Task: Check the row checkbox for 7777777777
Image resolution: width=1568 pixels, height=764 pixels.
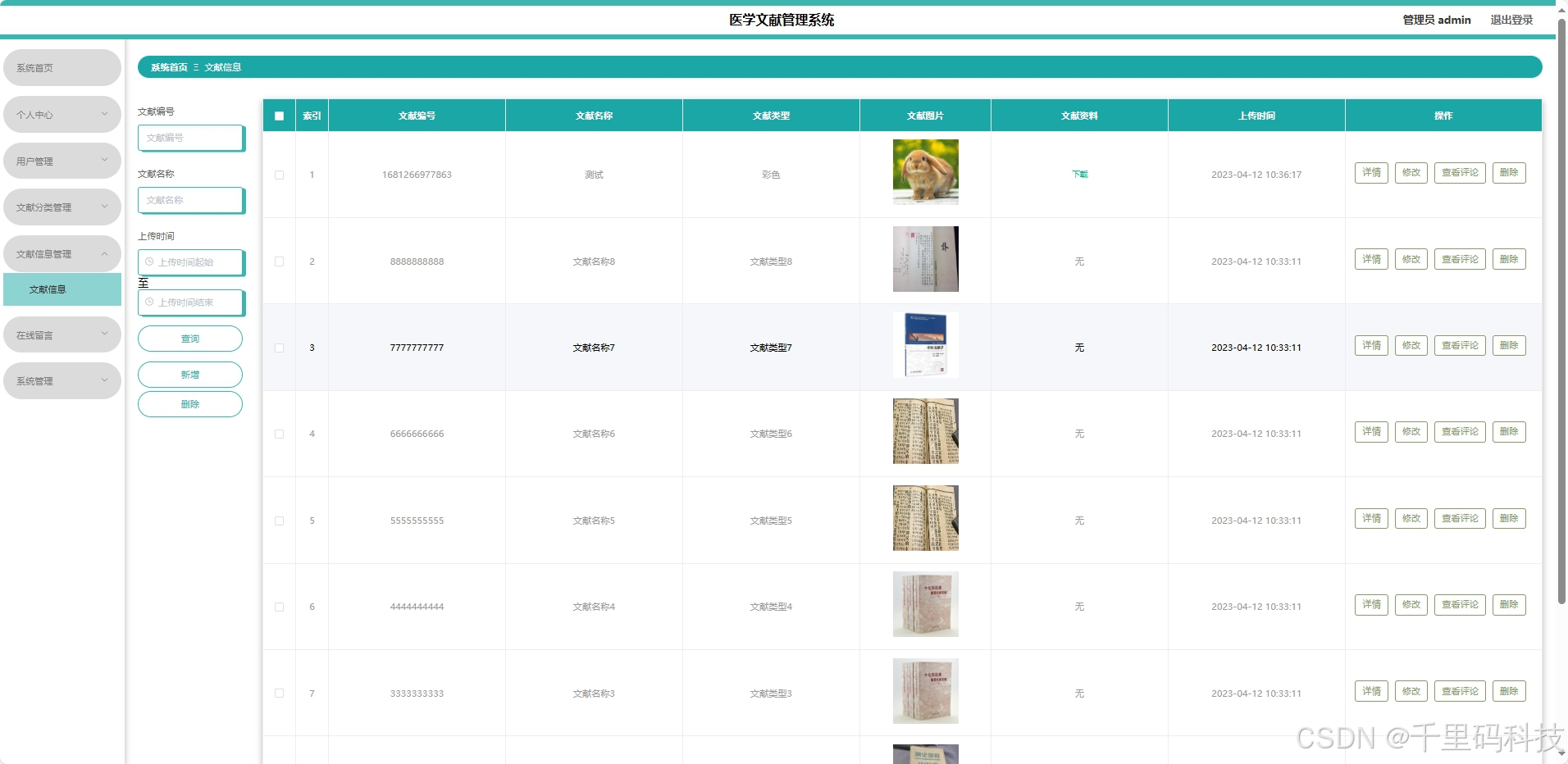Action: (279, 348)
